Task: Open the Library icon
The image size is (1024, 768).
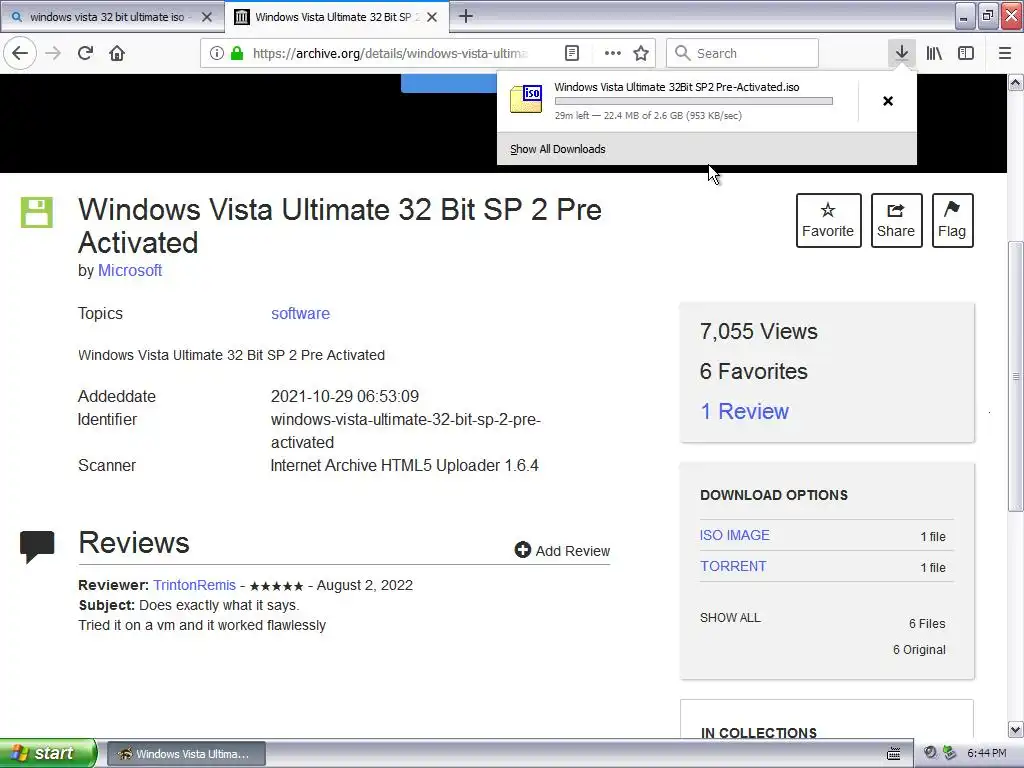Action: (x=934, y=53)
